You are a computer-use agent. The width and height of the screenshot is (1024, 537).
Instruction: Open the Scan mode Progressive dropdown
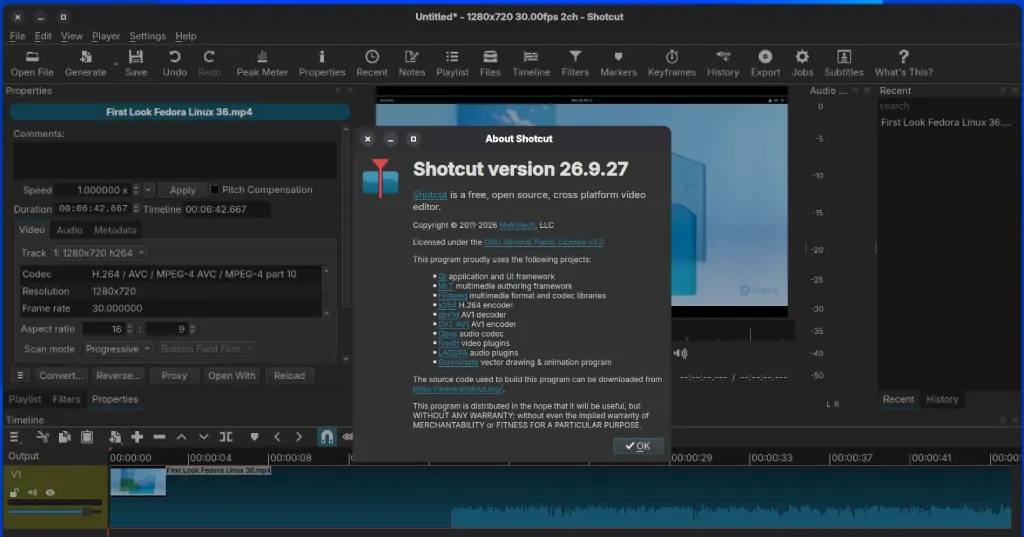(118, 349)
